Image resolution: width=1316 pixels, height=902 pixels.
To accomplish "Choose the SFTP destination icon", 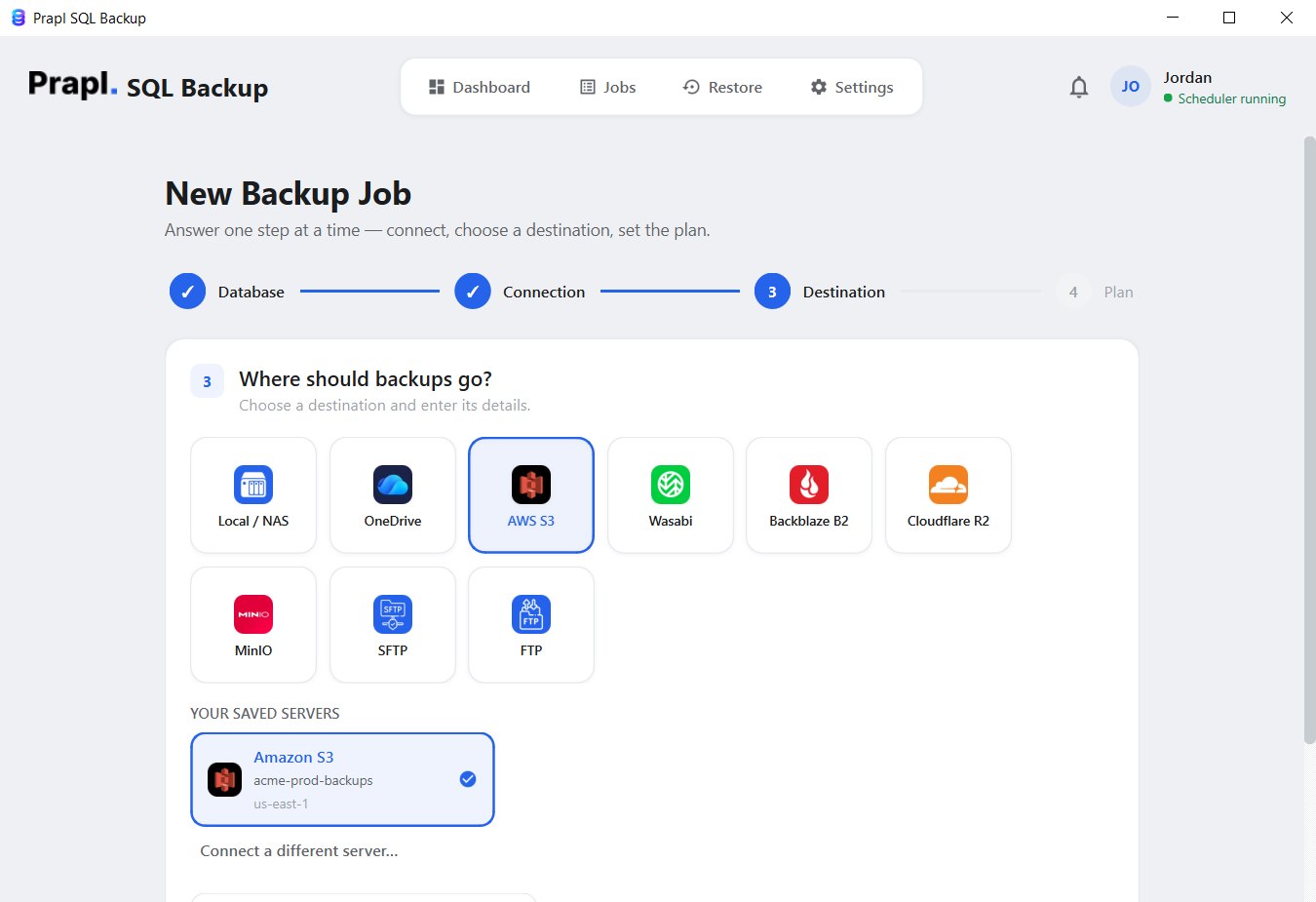I will [393, 614].
